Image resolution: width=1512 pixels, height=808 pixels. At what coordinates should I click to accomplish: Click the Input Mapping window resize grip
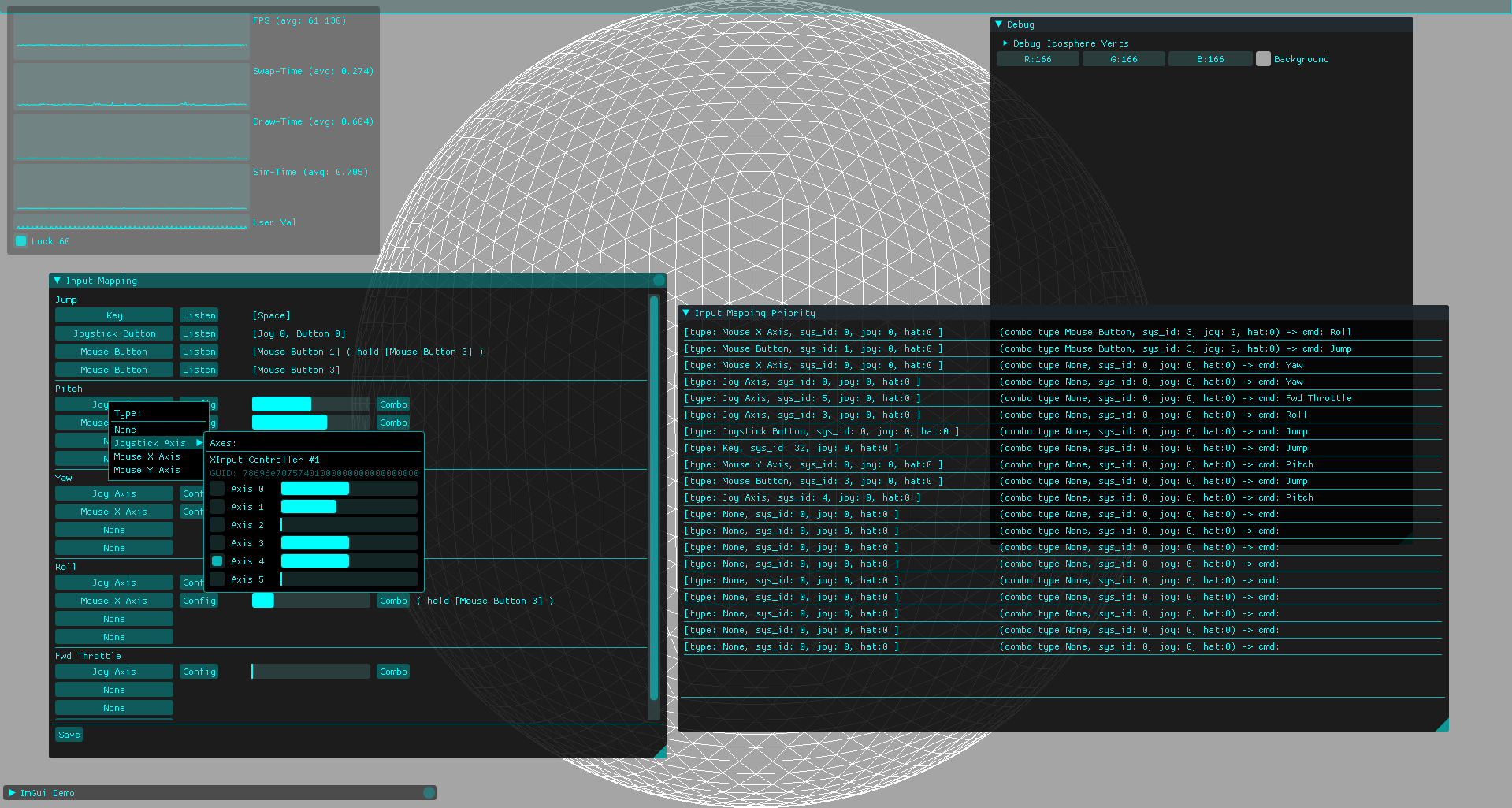pyautogui.click(x=659, y=752)
